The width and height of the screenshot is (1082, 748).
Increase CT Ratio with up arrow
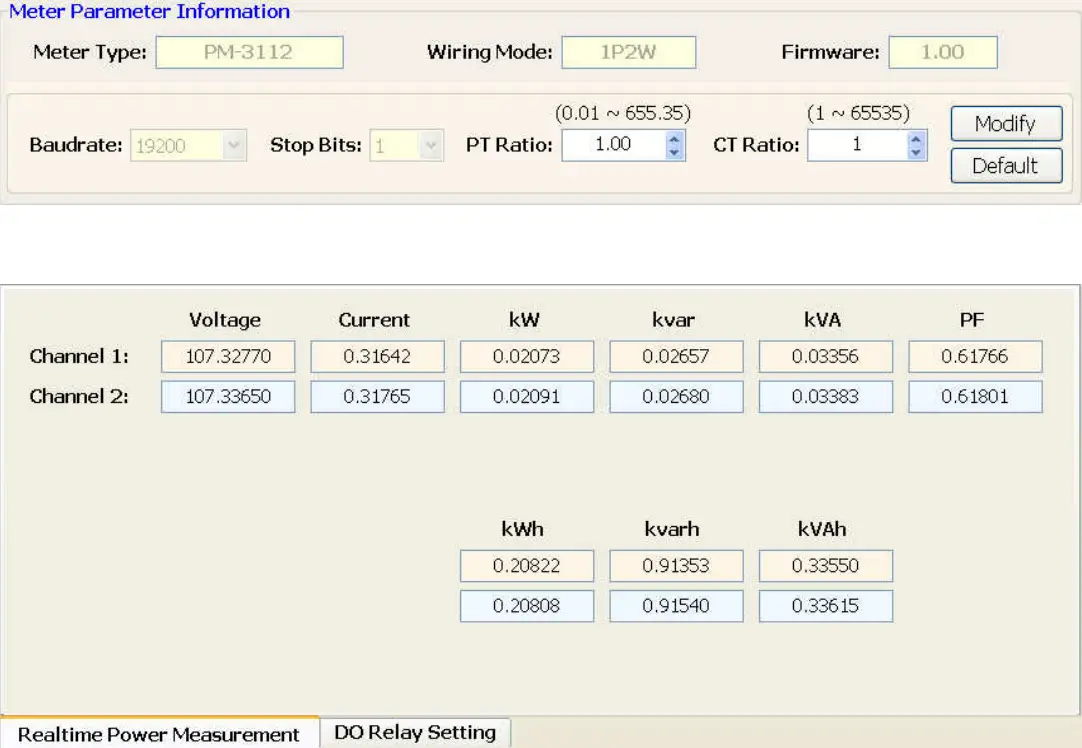tap(916, 138)
